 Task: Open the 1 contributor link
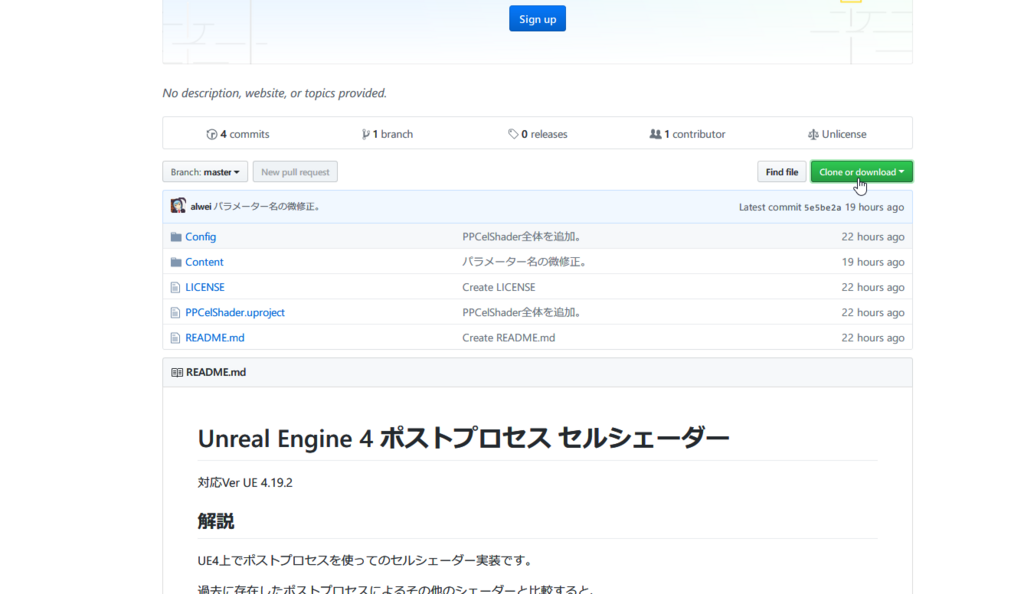point(687,134)
